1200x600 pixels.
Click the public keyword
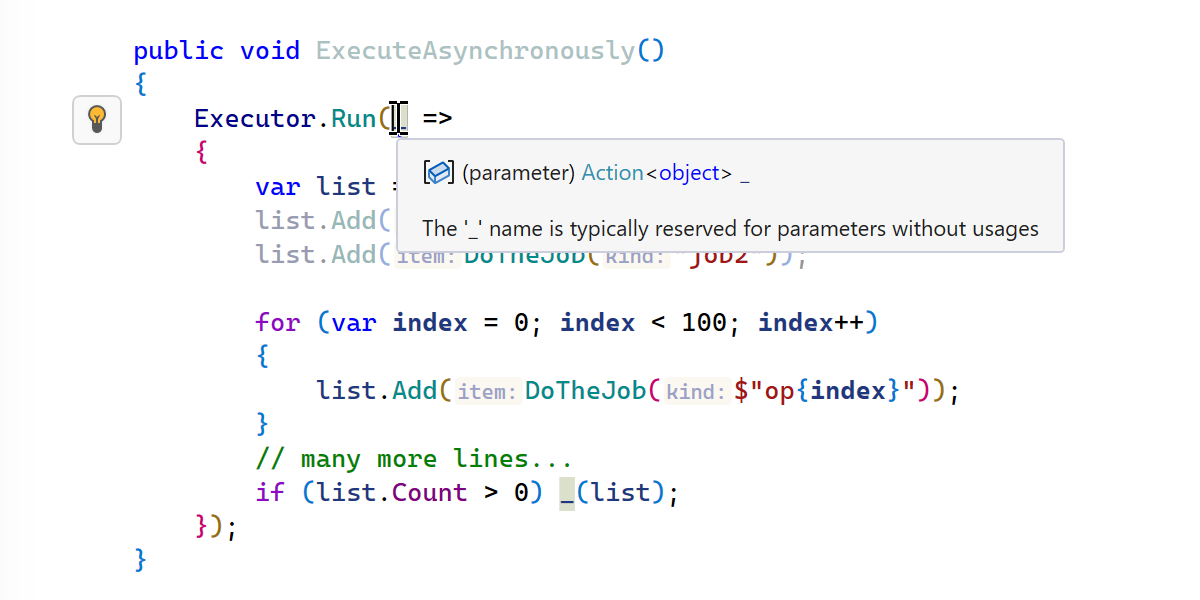178,50
